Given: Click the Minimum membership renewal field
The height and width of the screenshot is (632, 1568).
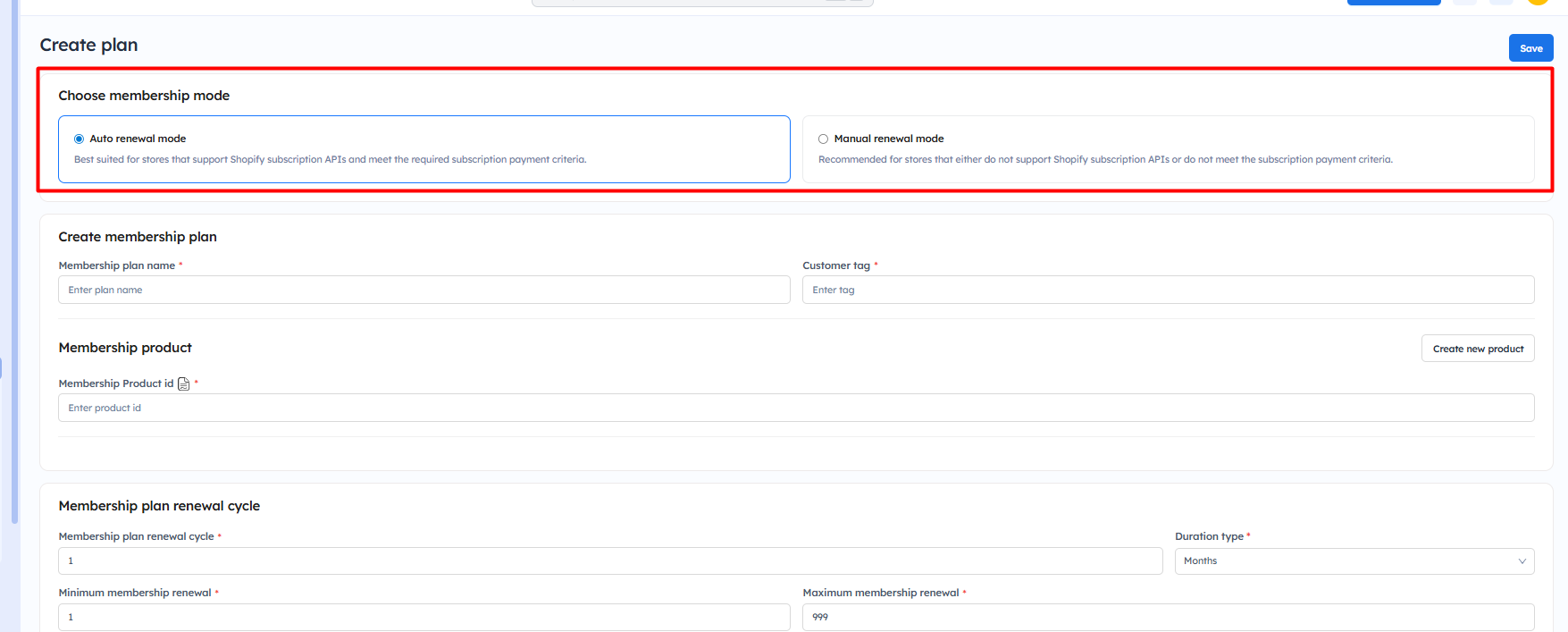Looking at the screenshot, I should click(x=423, y=617).
